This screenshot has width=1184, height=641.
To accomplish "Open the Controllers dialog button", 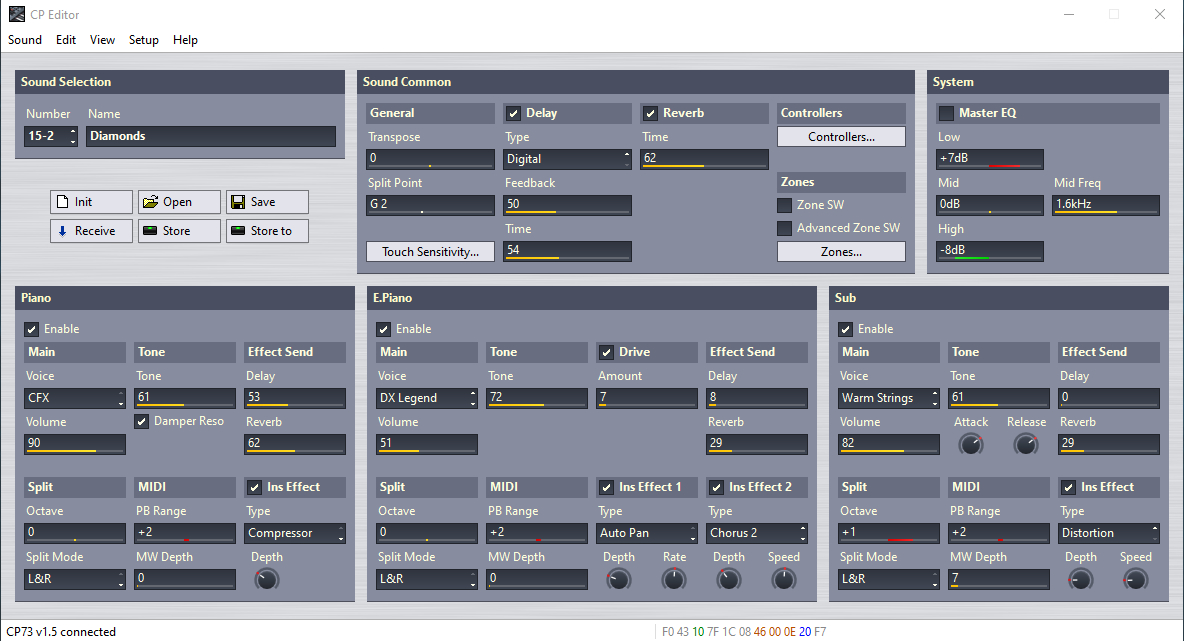I will (841, 137).
